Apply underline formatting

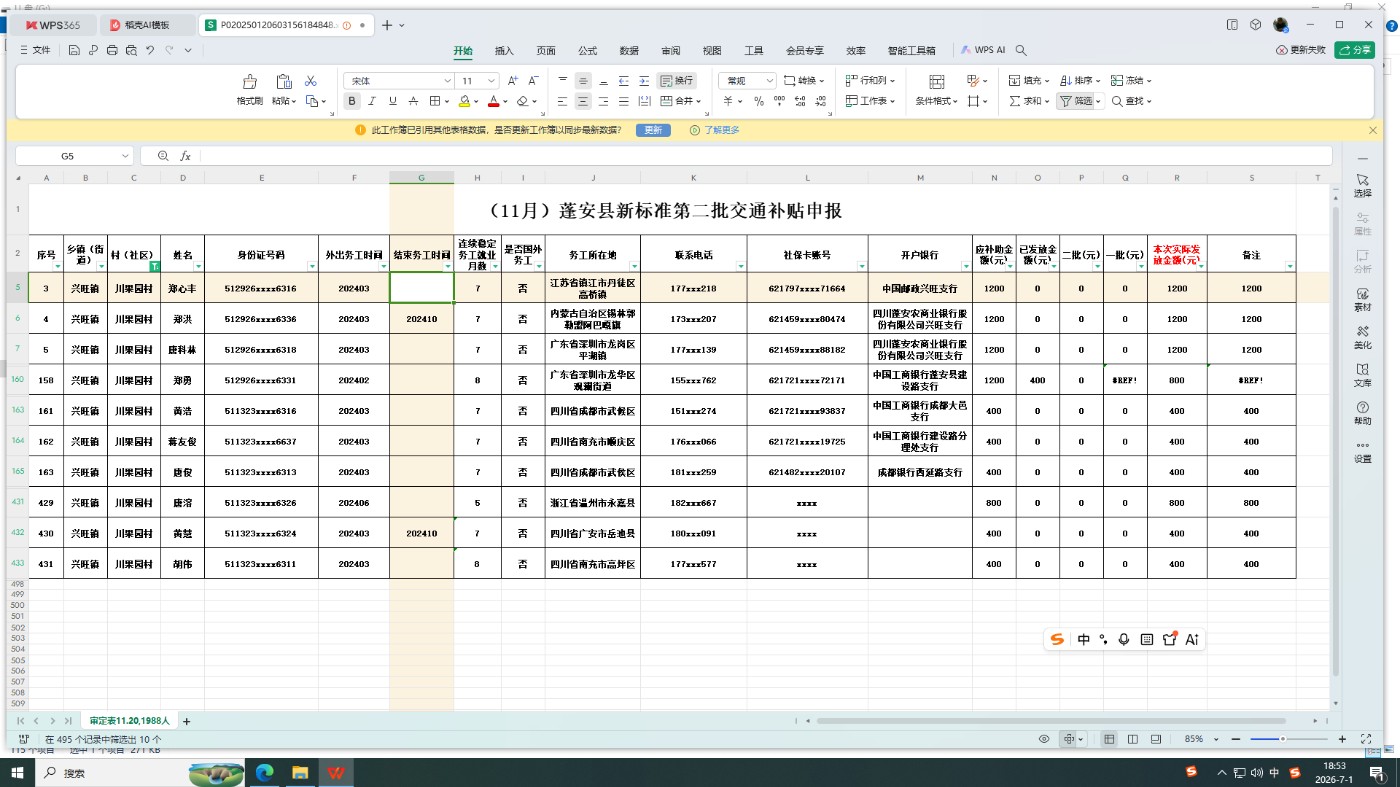pyautogui.click(x=393, y=101)
